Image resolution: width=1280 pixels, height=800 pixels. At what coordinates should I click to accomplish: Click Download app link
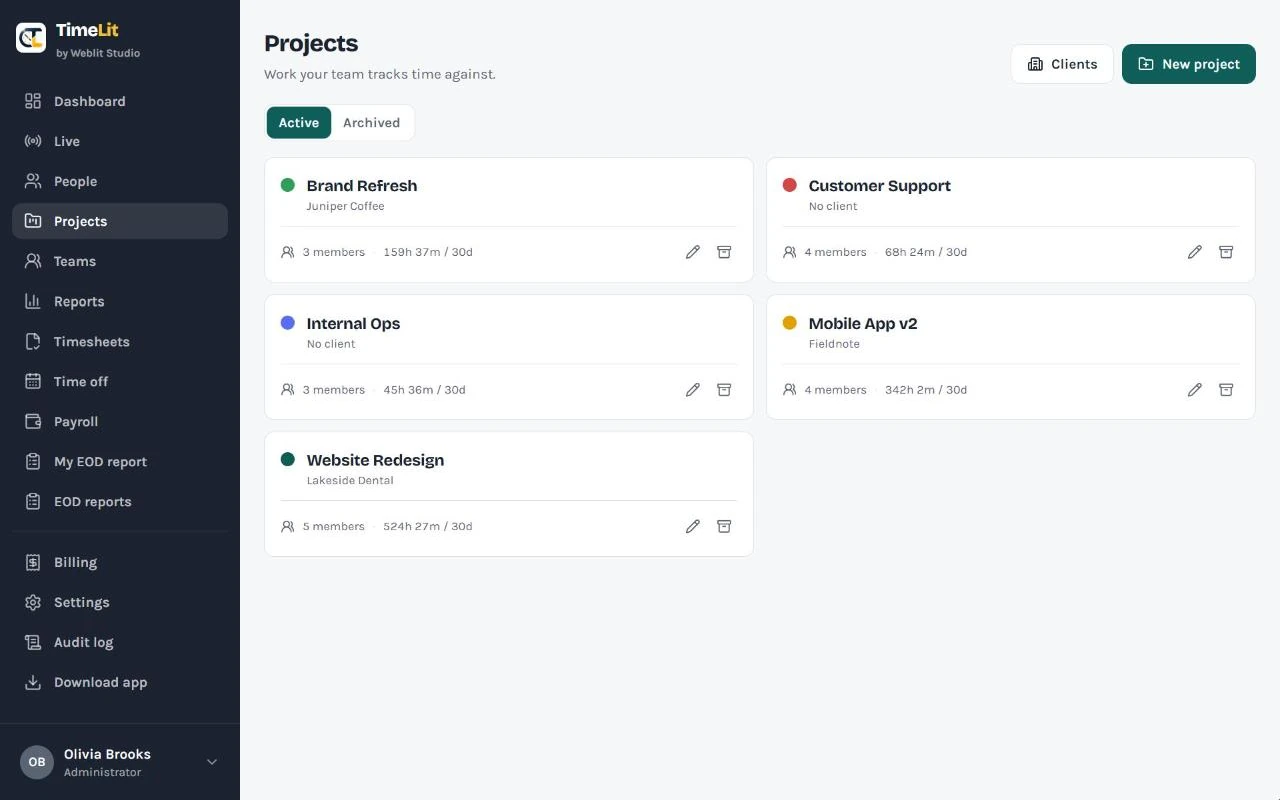pos(120,682)
